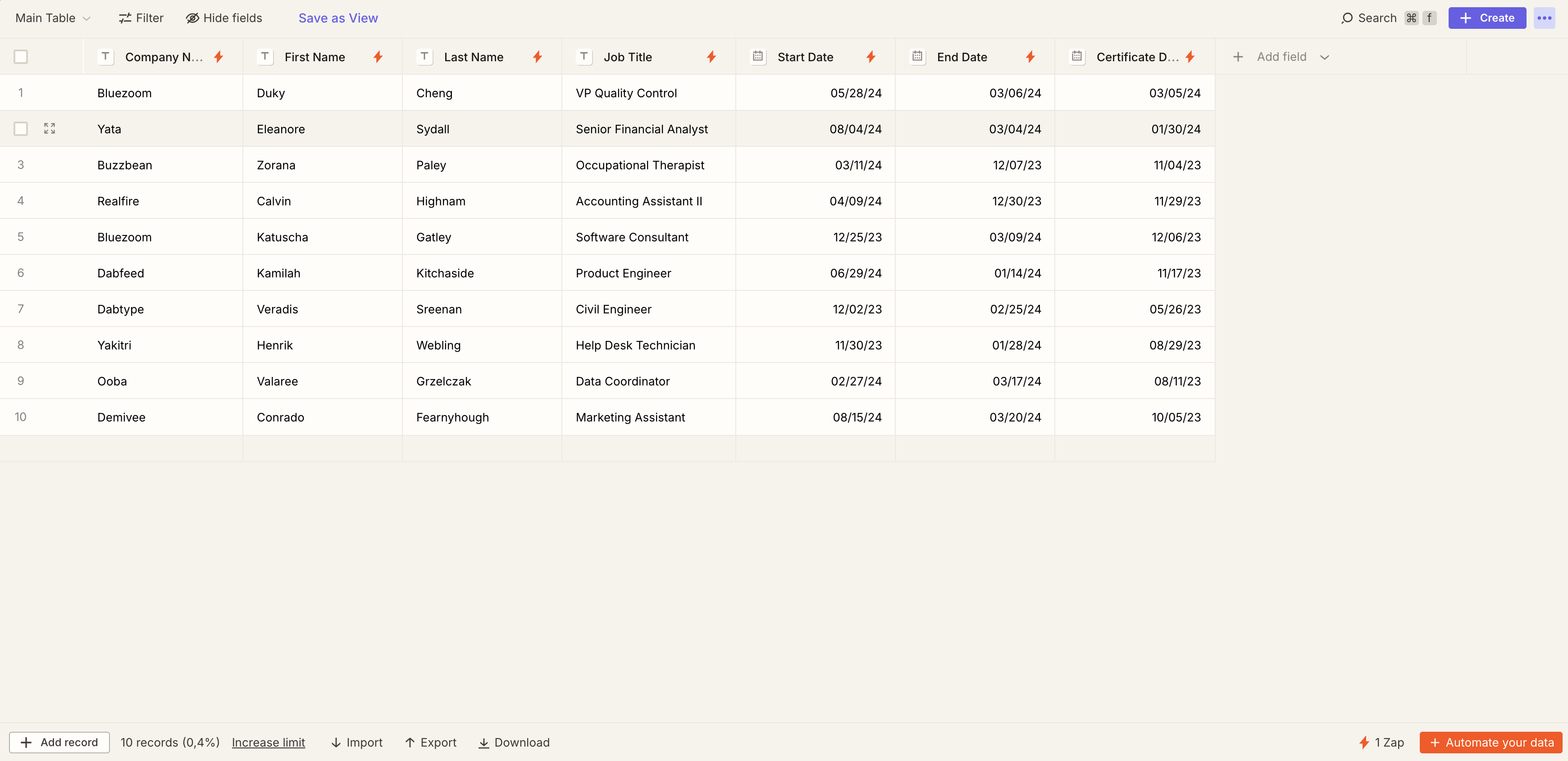
Task: Click the 'Realfire' company cell
Action: (163, 201)
